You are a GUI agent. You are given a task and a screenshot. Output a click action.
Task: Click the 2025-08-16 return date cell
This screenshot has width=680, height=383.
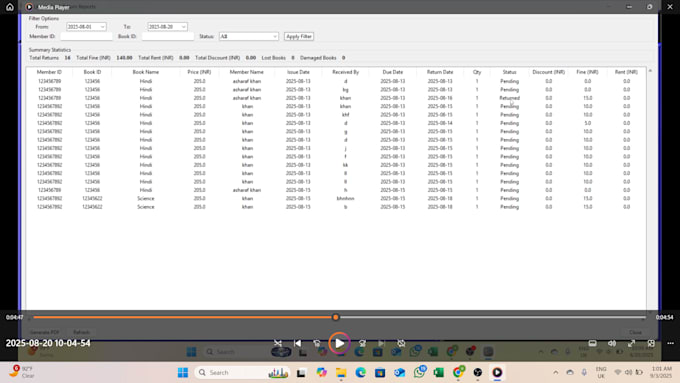(x=440, y=98)
